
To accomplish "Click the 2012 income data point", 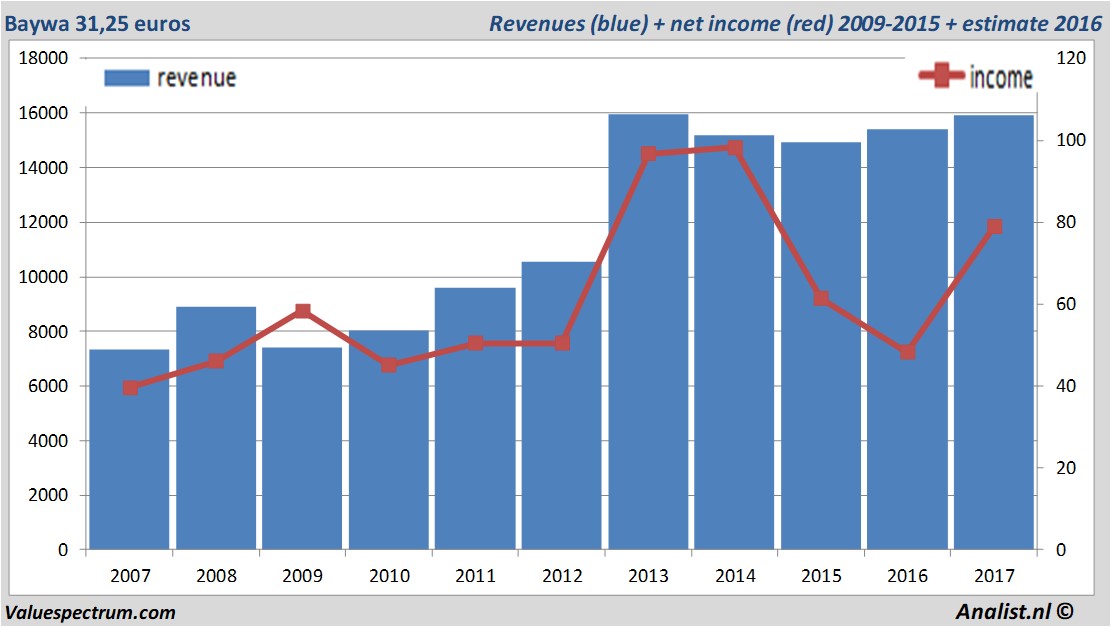I will coord(562,343).
